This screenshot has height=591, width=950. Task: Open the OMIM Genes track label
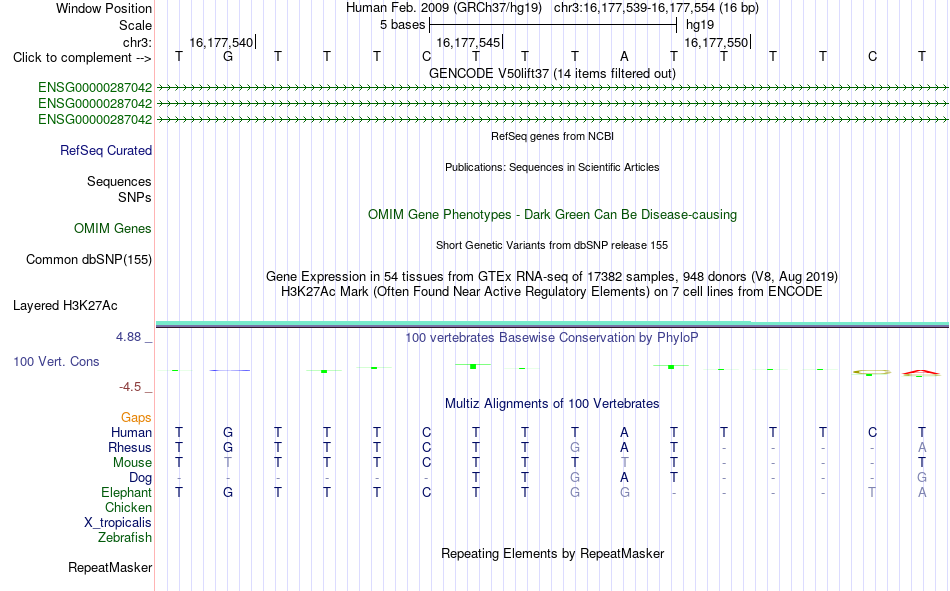[112, 229]
